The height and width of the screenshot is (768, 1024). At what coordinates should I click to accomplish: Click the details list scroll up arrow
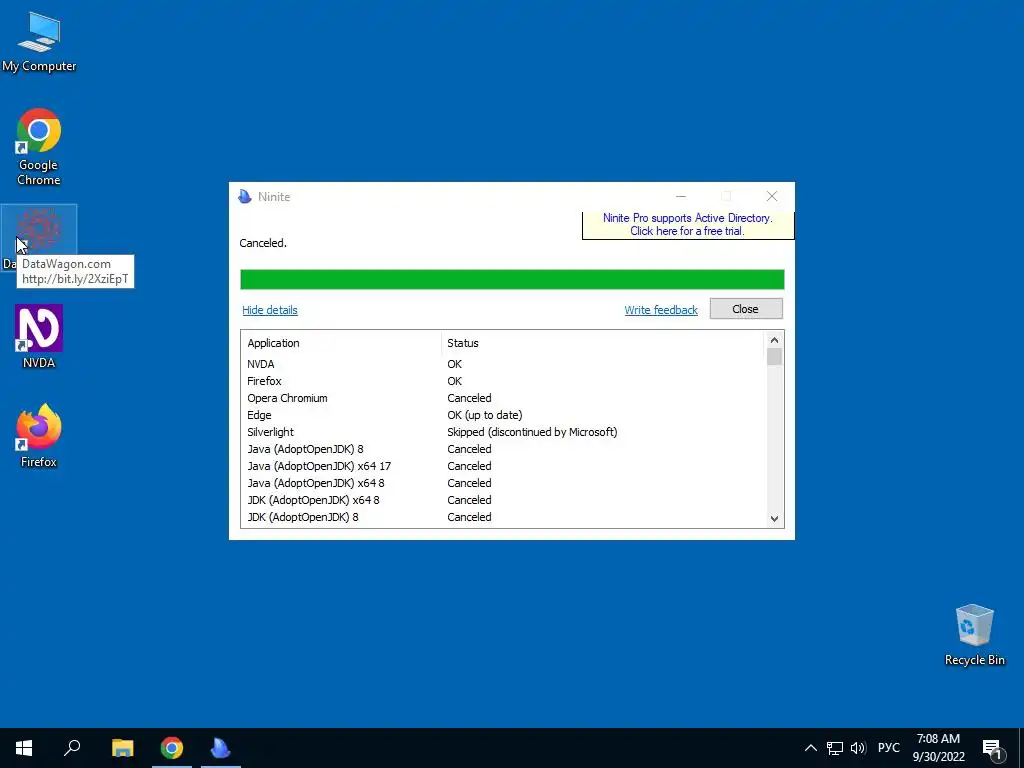[x=774, y=340]
